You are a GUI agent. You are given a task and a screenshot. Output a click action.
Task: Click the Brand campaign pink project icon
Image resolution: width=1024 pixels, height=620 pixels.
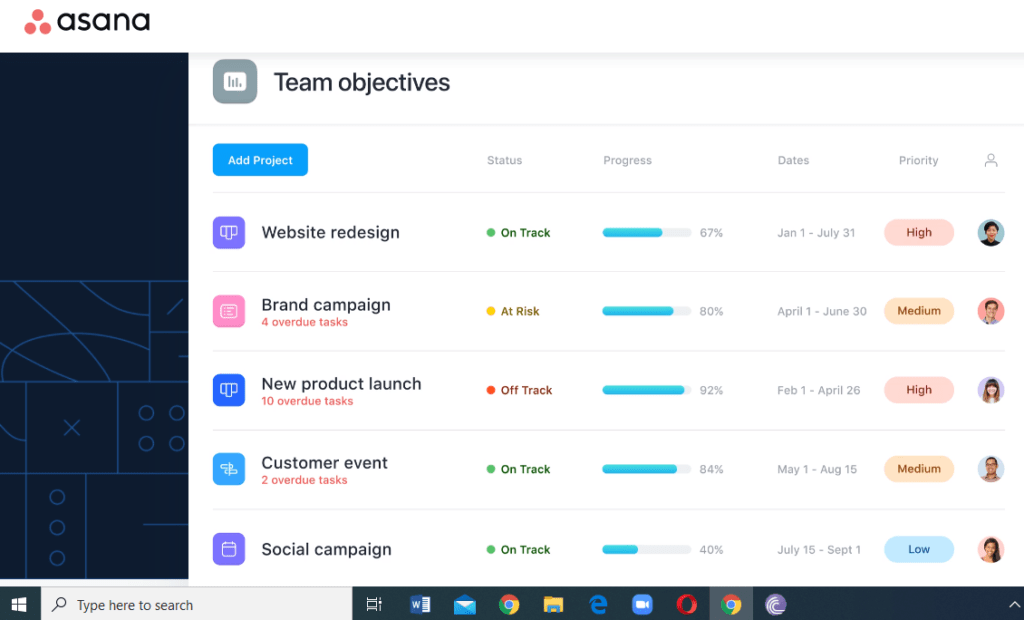click(x=228, y=311)
